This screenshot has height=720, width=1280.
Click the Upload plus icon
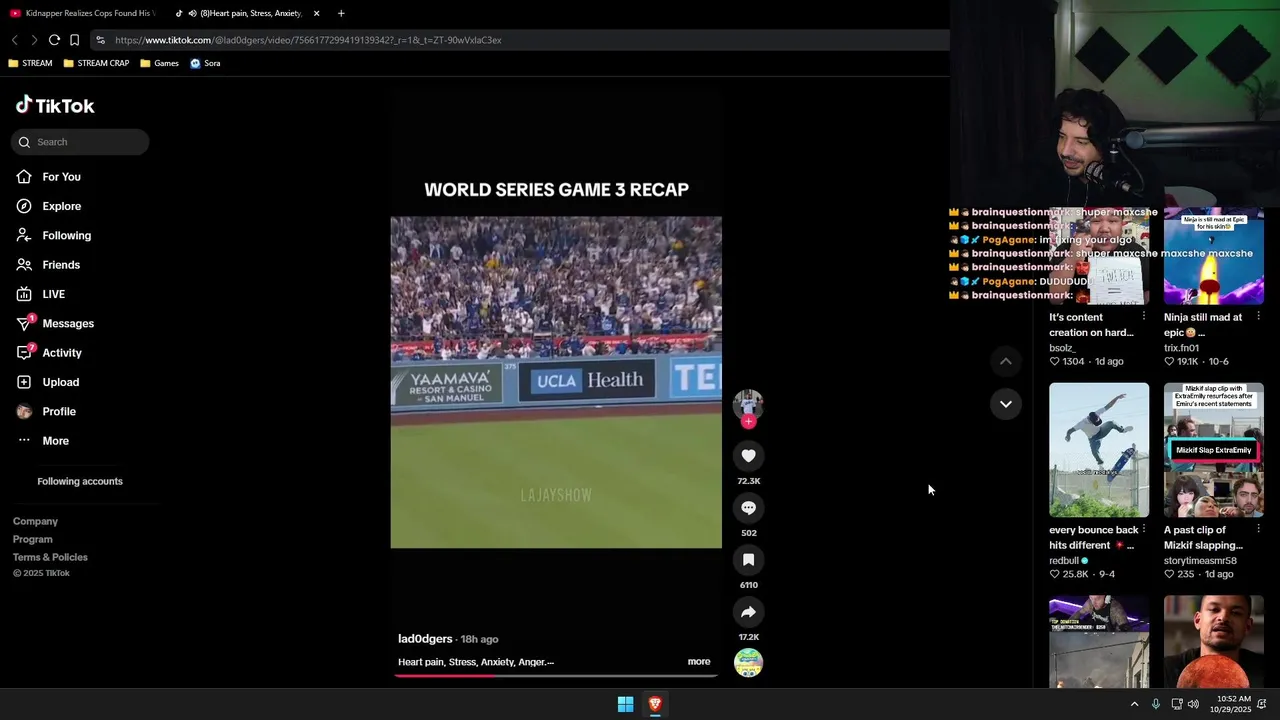click(24, 382)
